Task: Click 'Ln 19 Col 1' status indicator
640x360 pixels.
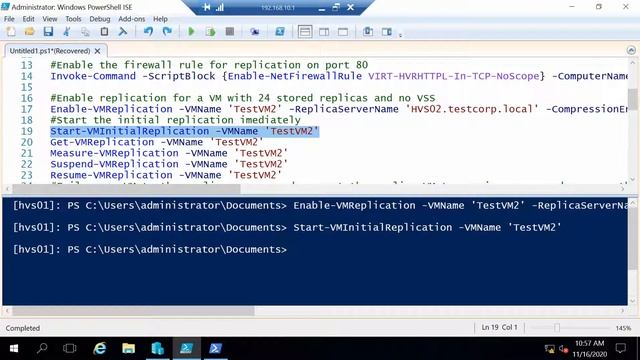Action: tap(499, 327)
